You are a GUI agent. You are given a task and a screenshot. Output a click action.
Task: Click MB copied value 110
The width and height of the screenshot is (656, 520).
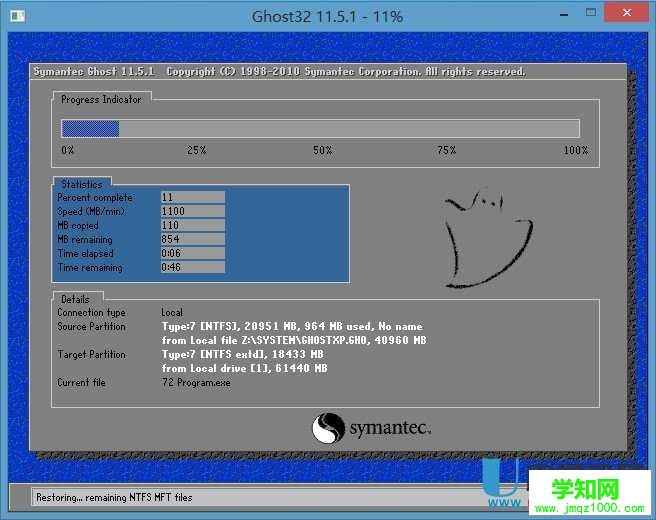pyautogui.click(x=193, y=225)
